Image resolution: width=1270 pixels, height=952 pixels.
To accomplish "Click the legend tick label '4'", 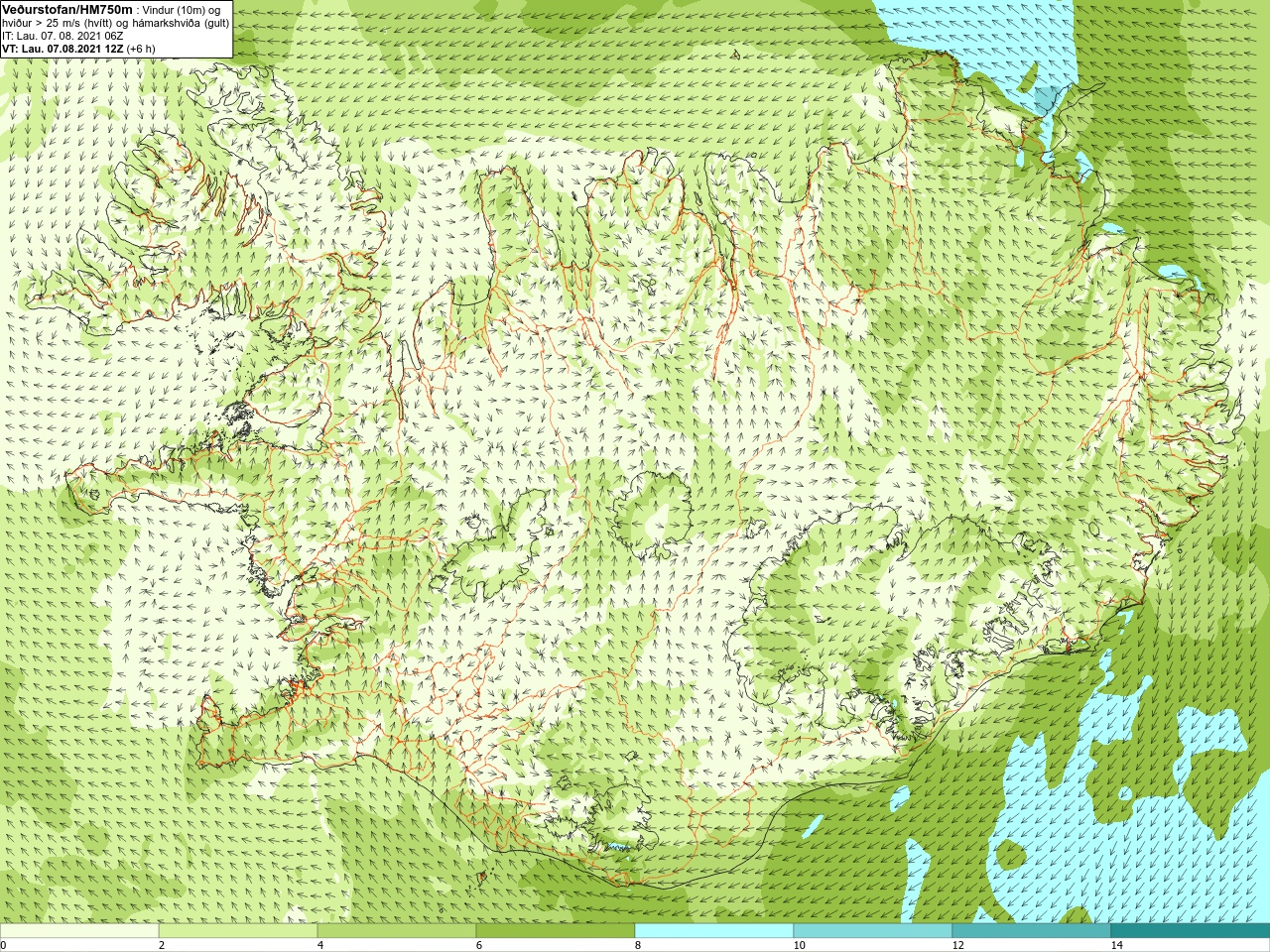I will [x=320, y=945].
